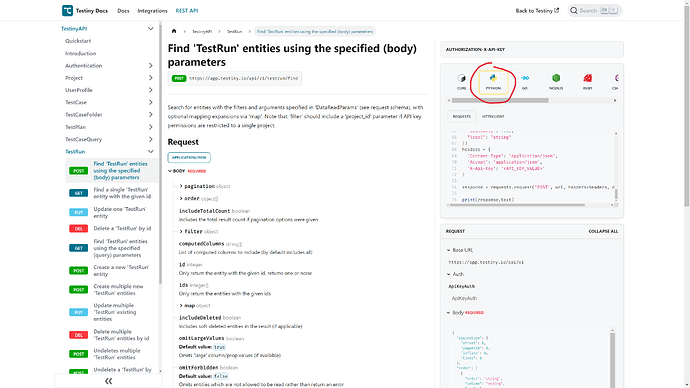
Task: Click the Authorization X-API-KEY header
Action: click(x=532, y=50)
